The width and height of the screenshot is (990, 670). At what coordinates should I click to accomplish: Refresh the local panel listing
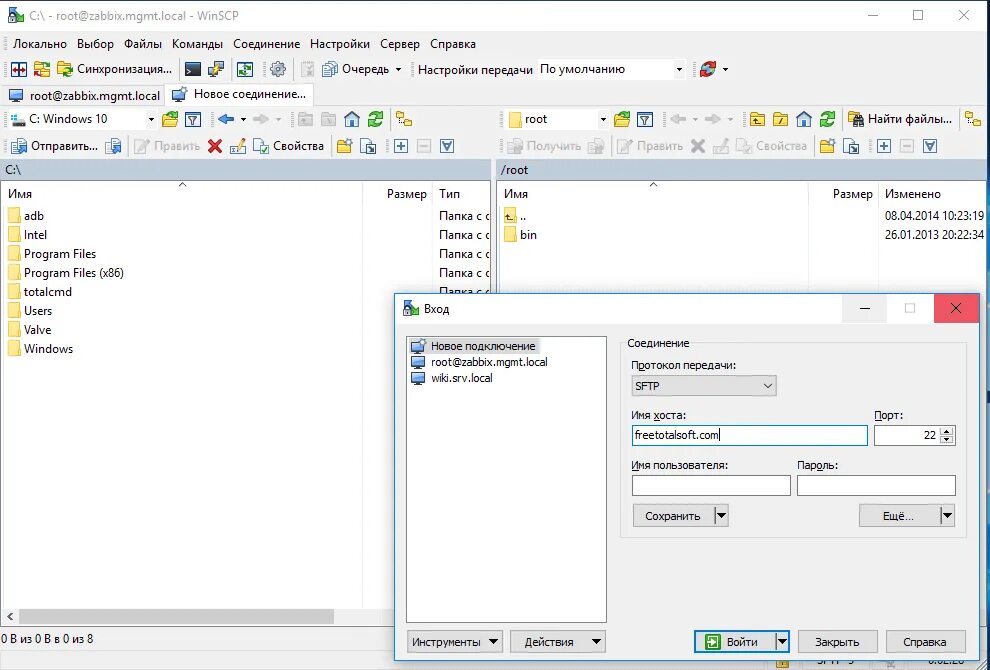pyautogui.click(x=376, y=119)
